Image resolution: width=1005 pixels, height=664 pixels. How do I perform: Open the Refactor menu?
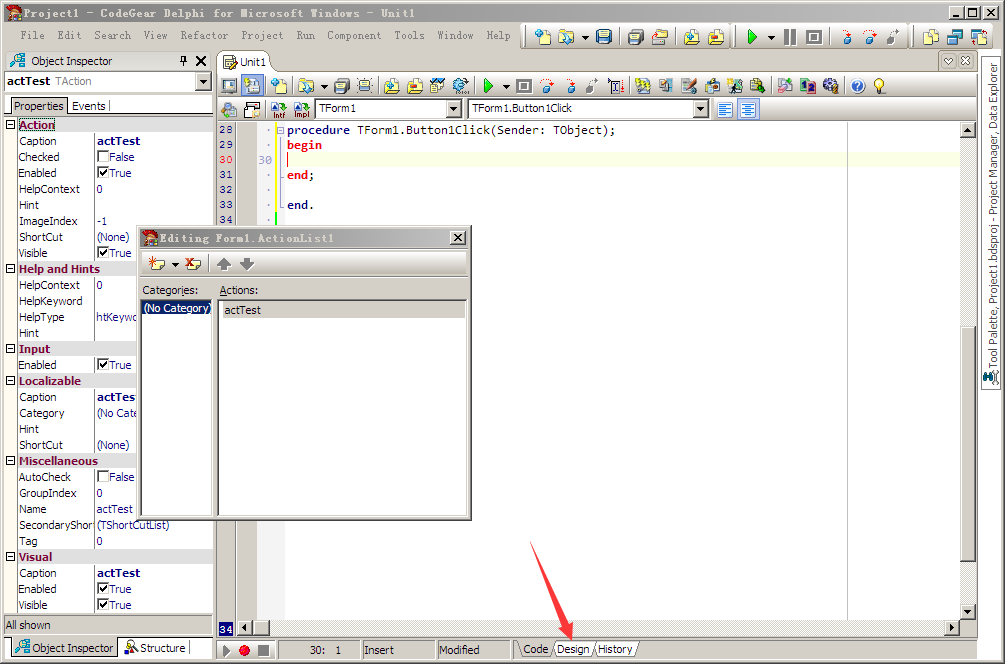coord(204,35)
